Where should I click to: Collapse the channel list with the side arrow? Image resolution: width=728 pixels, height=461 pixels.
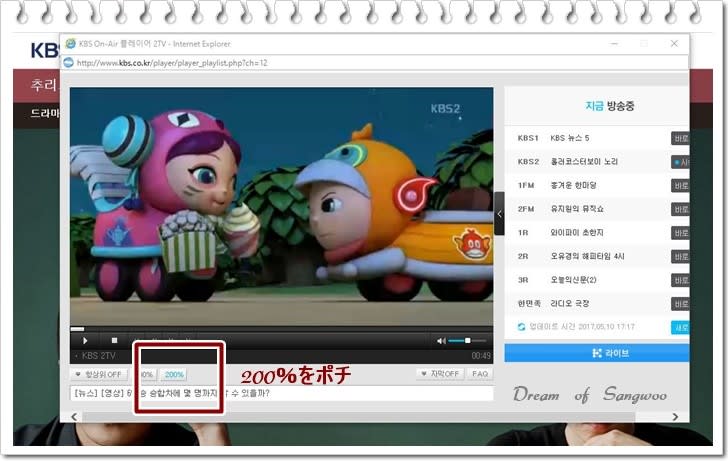point(500,214)
